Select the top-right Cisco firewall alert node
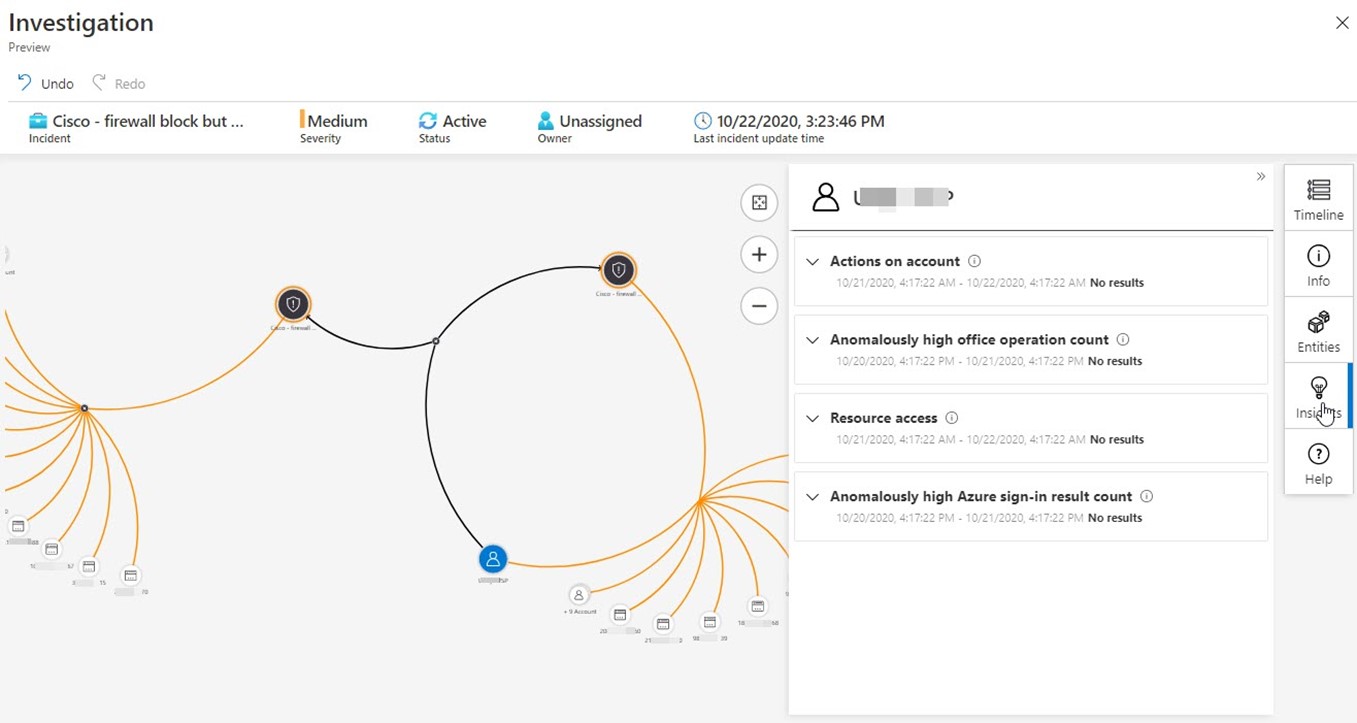 coord(618,270)
